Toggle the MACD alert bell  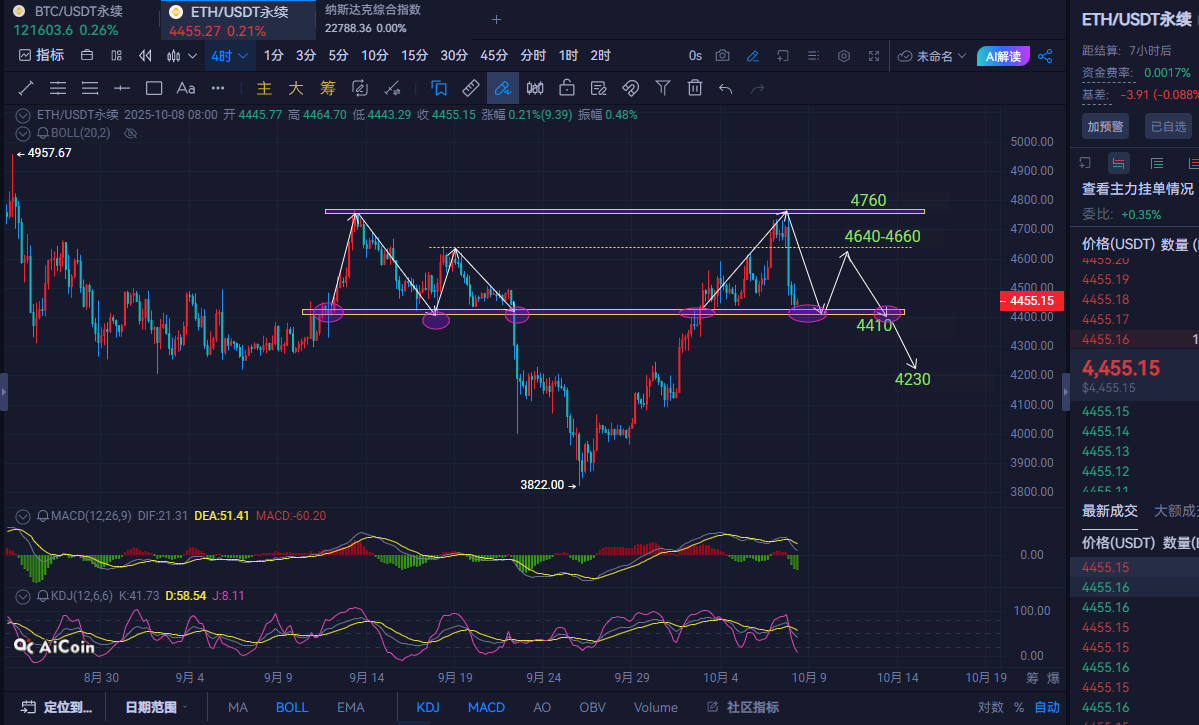[x=43, y=516]
